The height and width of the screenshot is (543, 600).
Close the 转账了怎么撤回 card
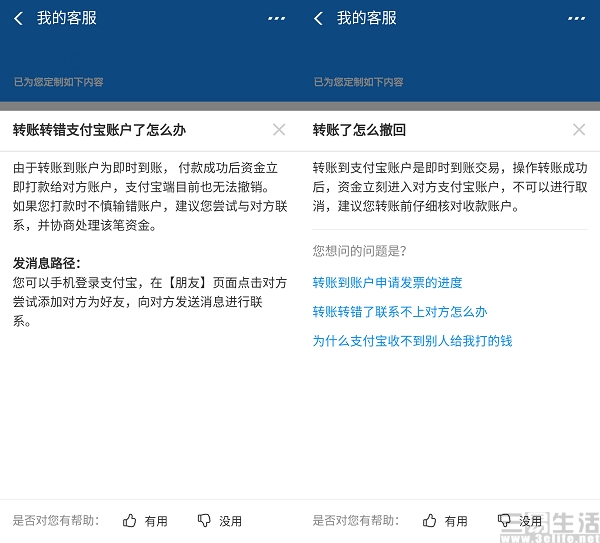[x=579, y=130]
